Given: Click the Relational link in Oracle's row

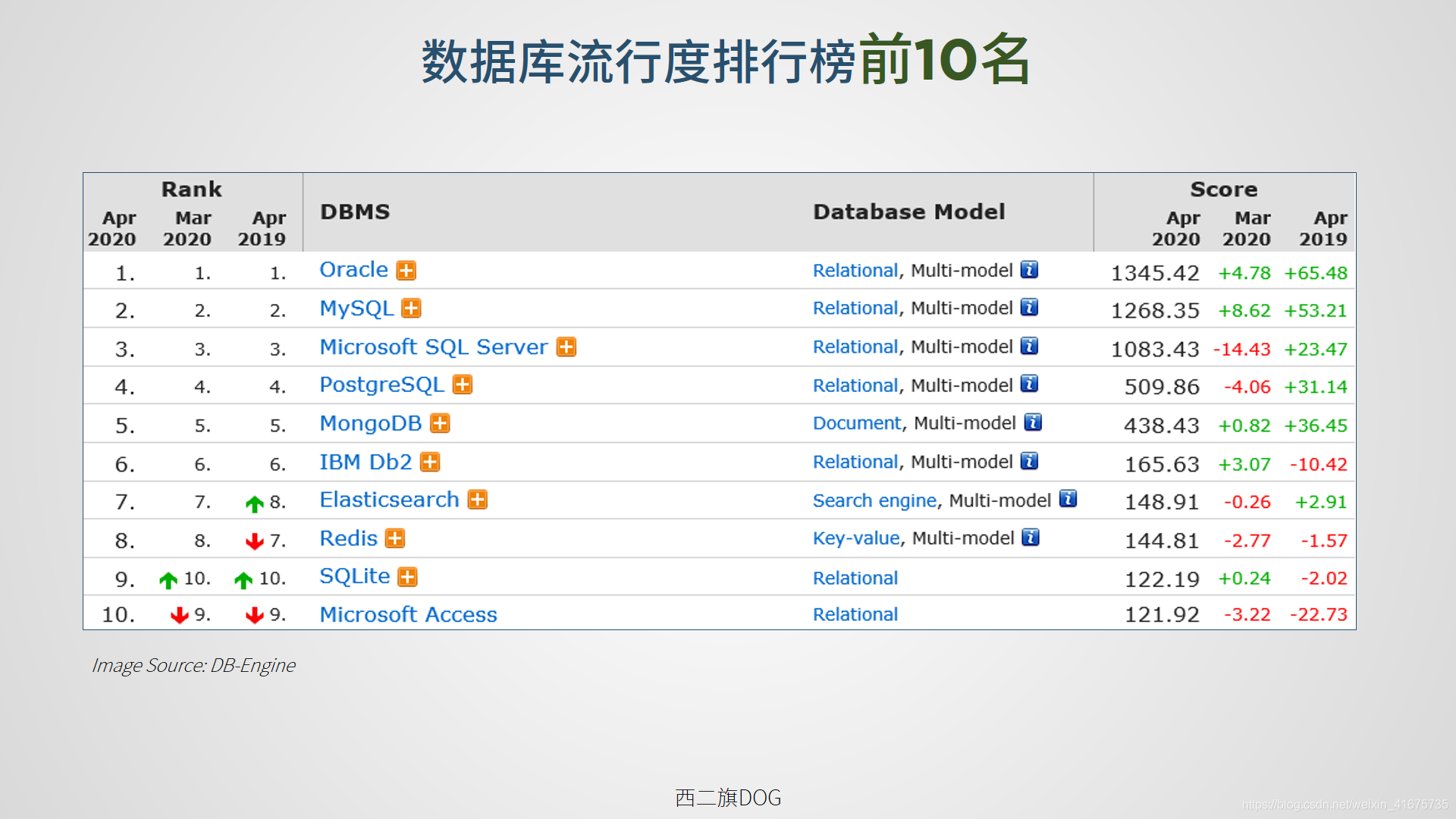Looking at the screenshot, I should [855, 271].
